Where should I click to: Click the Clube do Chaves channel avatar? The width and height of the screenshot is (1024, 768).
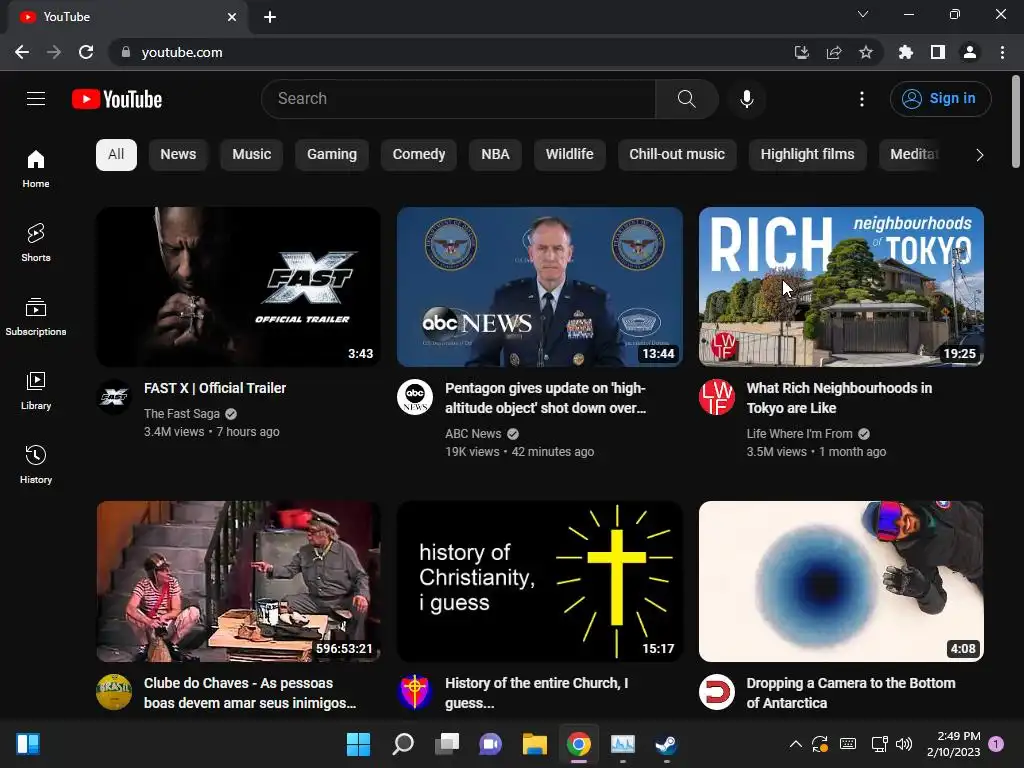[x=114, y=692]
